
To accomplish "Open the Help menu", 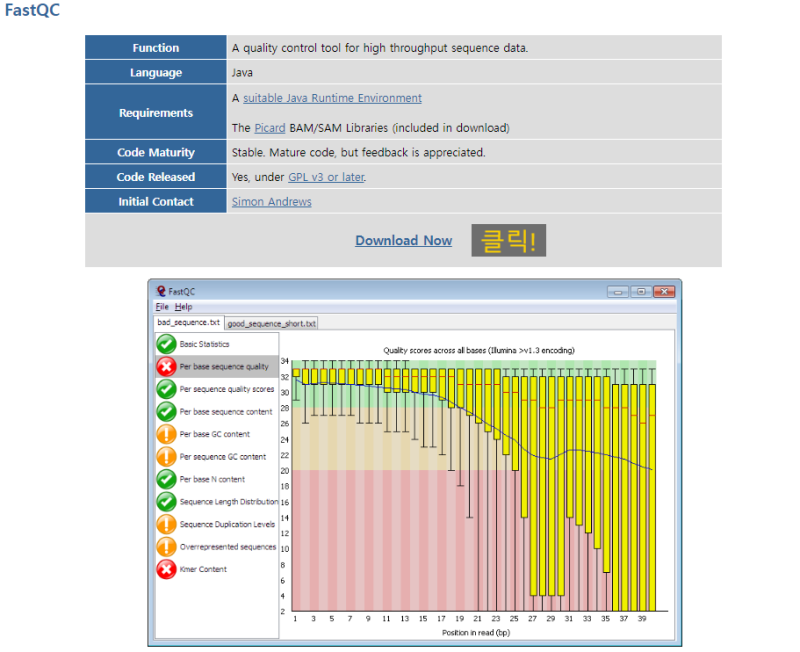I will tap(182, 306).
